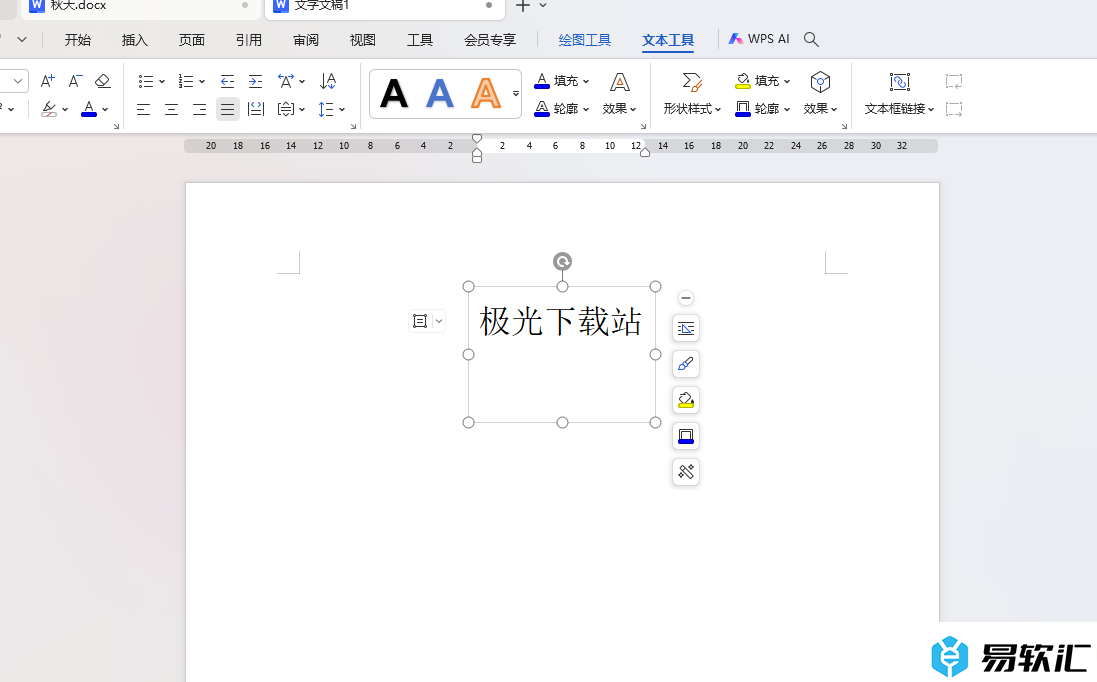The height and width of the screenshot is (682, 1097).
Task: Insert a bulleted list
Action: pos(146,81)
